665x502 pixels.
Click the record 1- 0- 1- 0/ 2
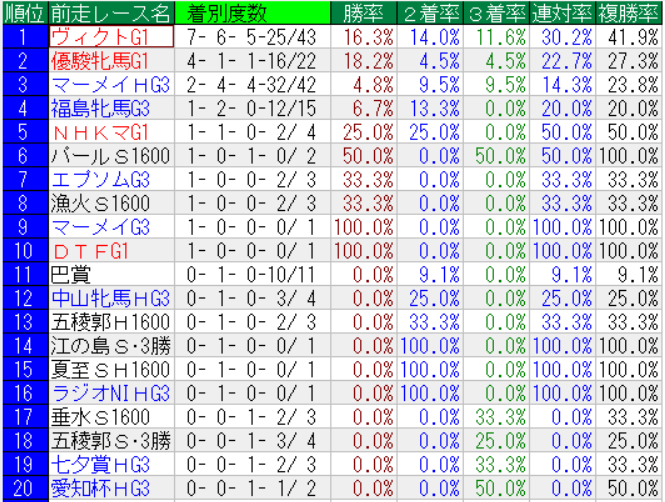(x=252, y=156)
